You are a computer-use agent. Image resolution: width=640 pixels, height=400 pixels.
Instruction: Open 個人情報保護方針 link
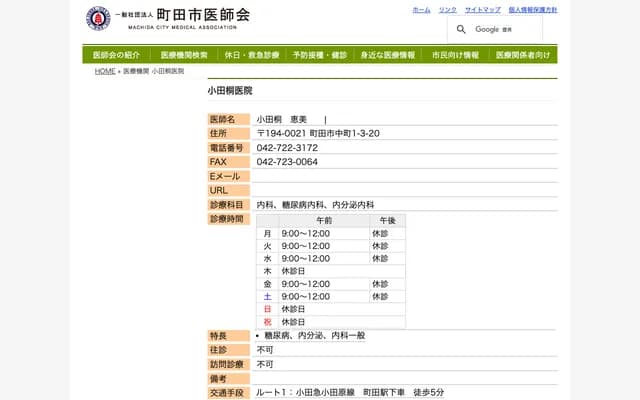[x=532, y=9]
